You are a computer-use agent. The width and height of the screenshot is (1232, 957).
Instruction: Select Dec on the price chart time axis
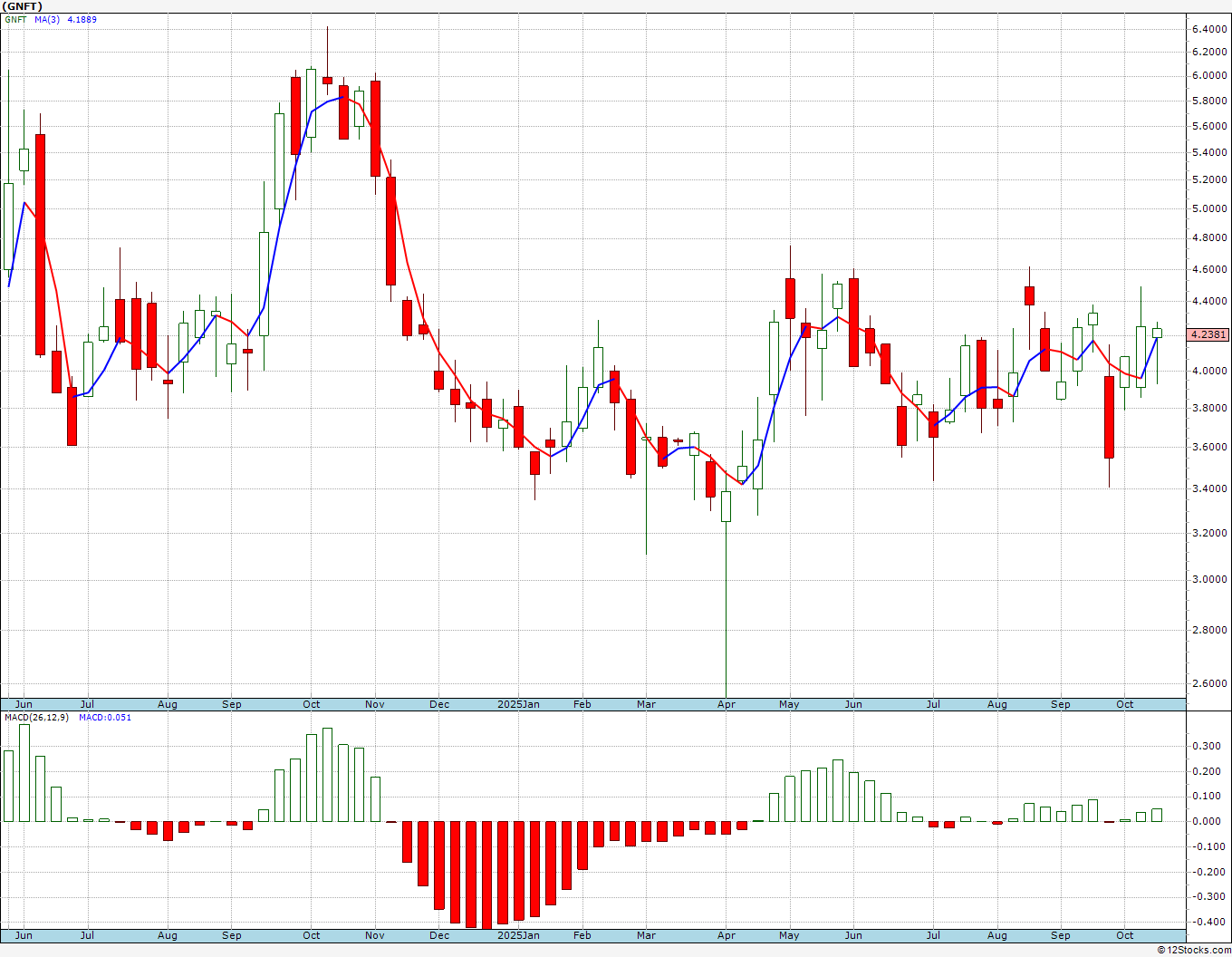point(439,704)
